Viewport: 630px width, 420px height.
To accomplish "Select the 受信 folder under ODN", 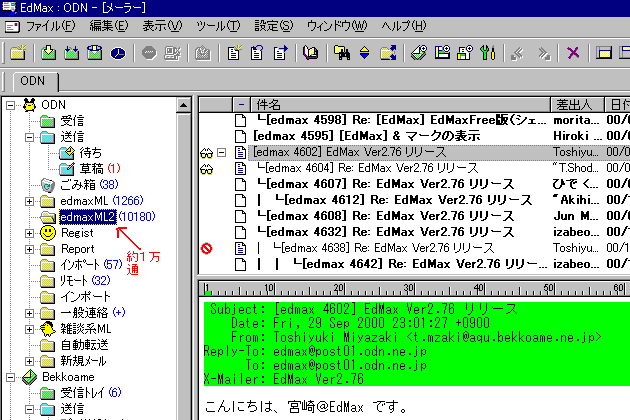I will [72, 121].
